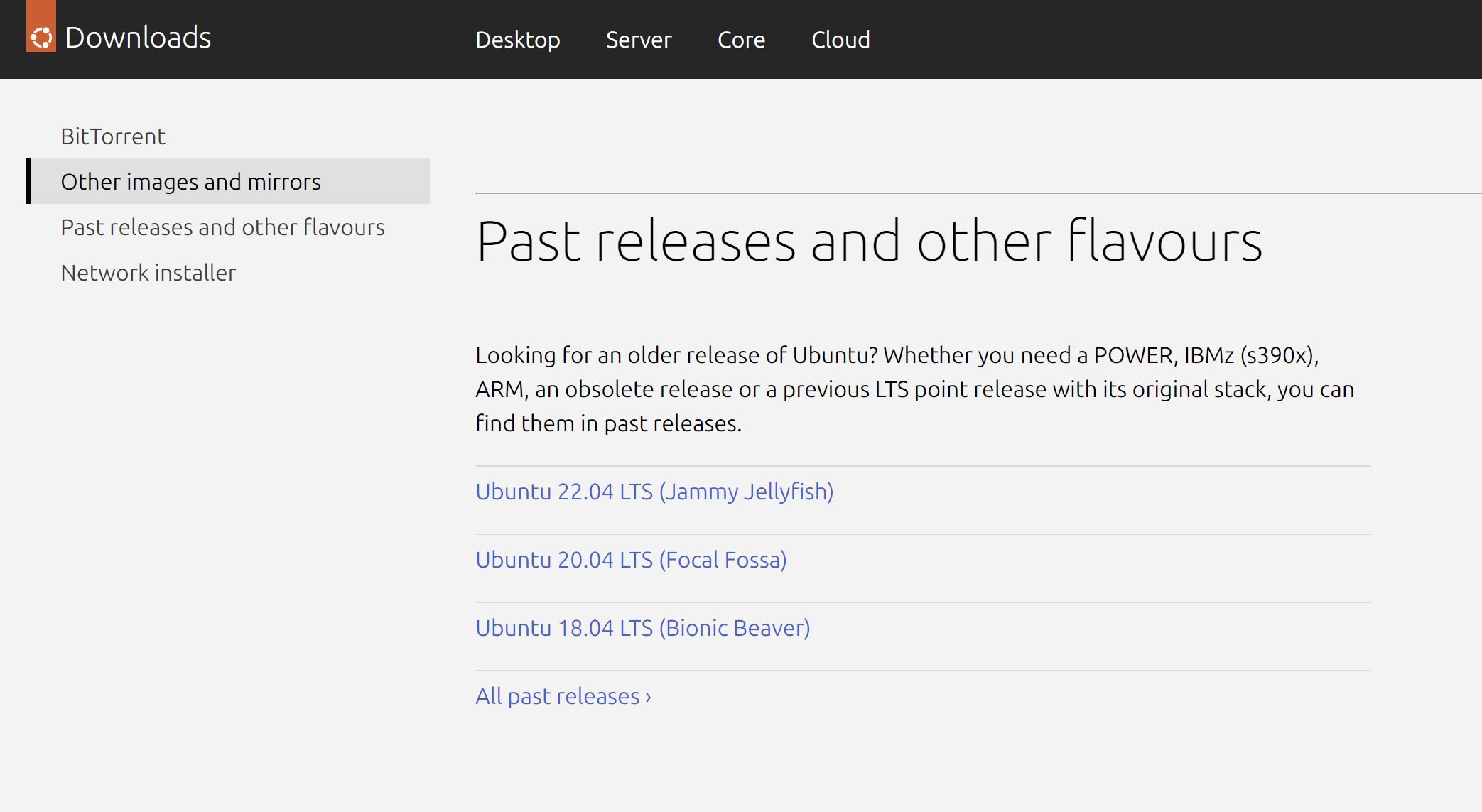Go to the Core navigation item
Screen dimensions: 1482x812
[x=741, y=40]
